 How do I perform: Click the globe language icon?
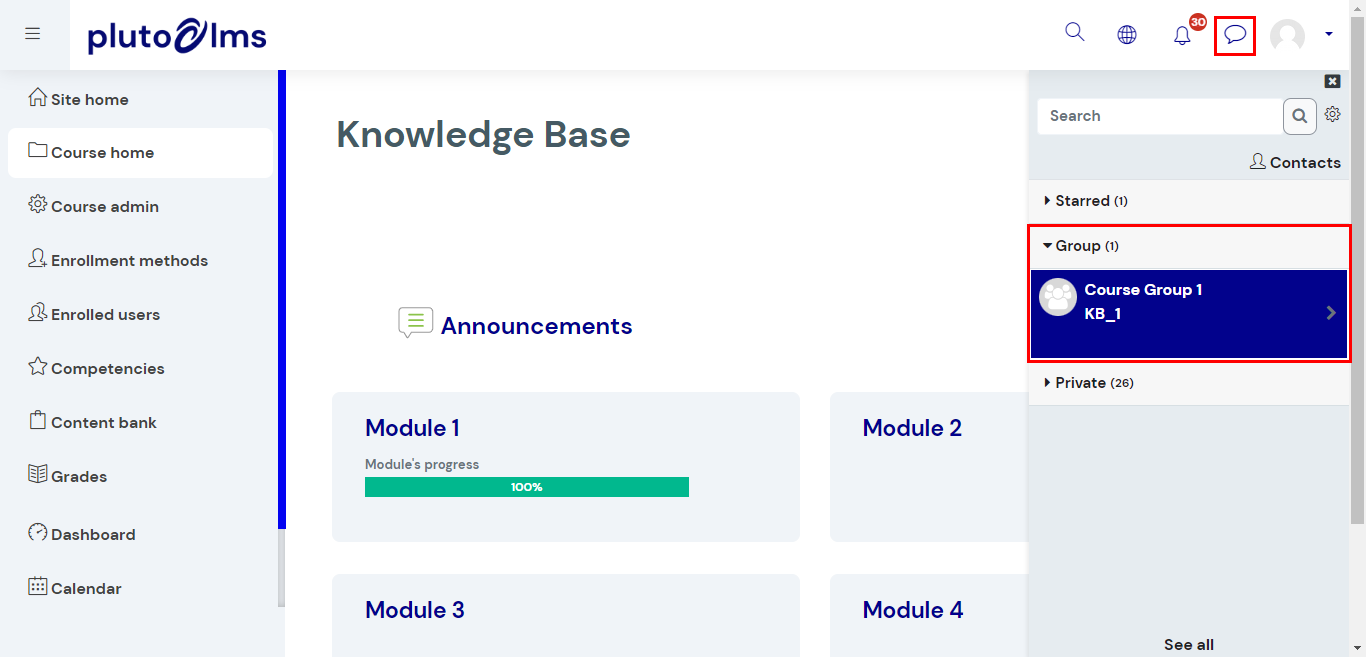1127,35
